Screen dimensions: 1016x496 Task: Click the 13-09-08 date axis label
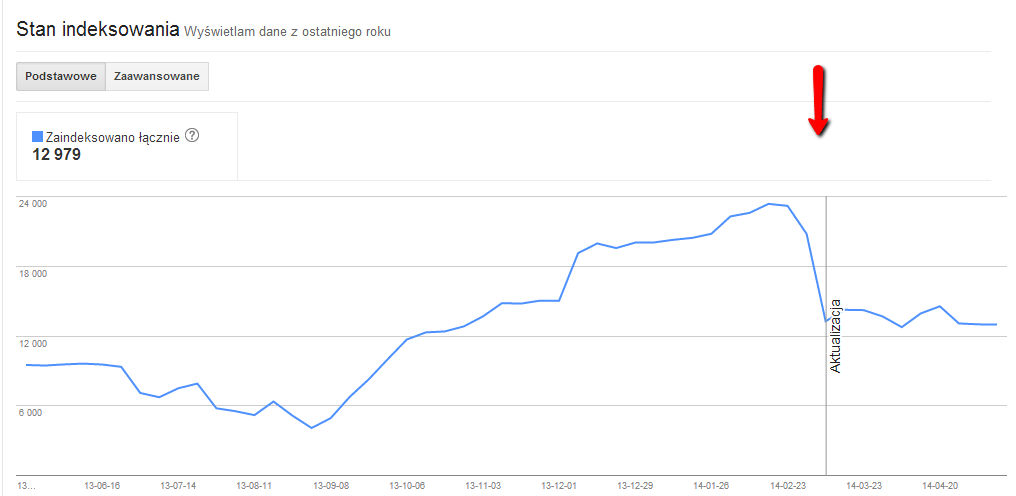[329, 486]
